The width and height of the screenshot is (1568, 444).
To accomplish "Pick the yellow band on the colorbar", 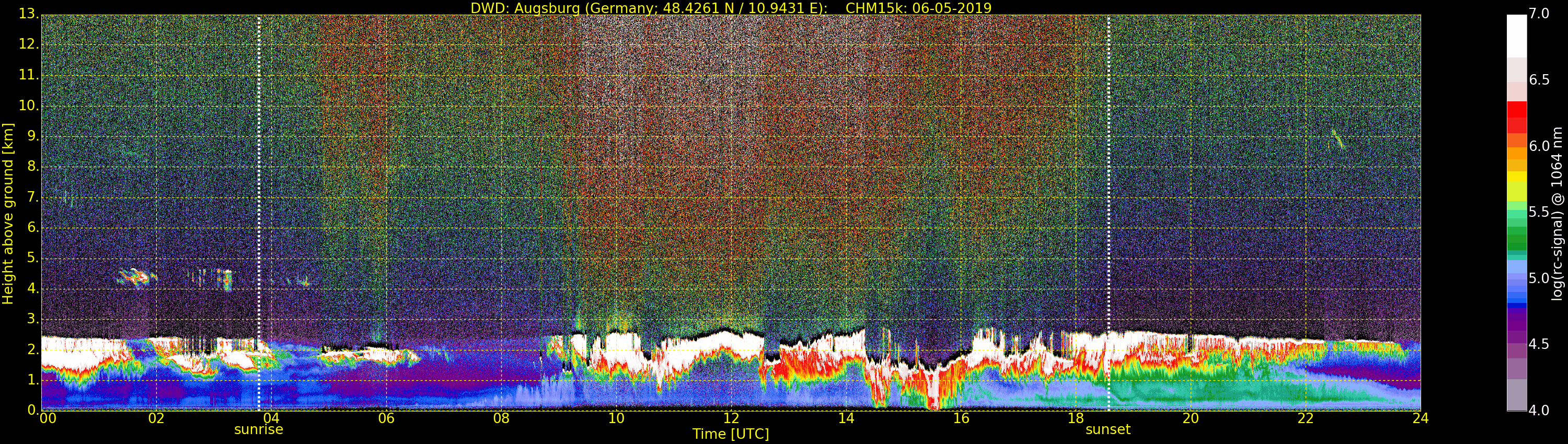I will pyautogui.click(x=1516, y=178).
